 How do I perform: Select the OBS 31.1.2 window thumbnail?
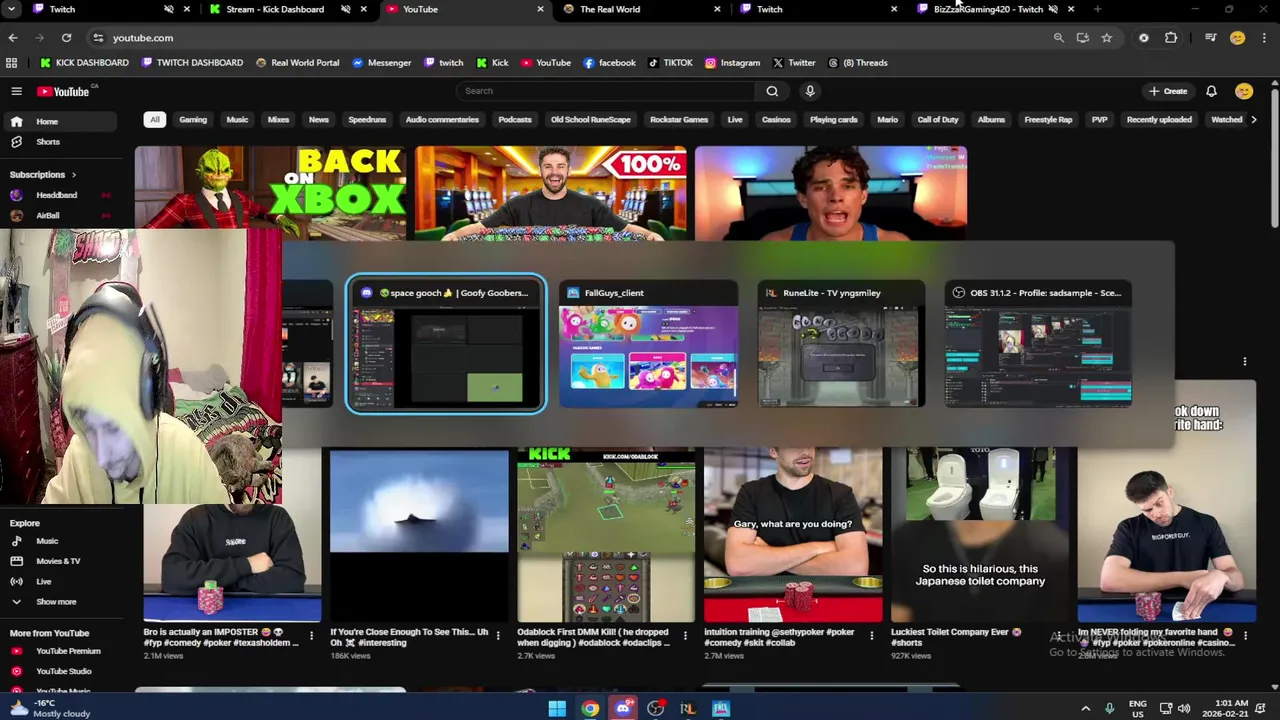1038,345
